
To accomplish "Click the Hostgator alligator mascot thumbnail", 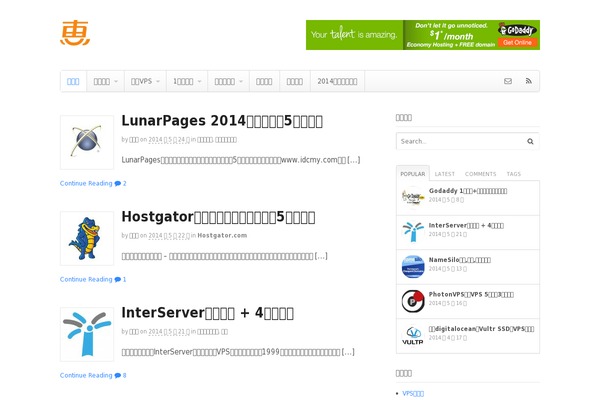I will point(87,238).
